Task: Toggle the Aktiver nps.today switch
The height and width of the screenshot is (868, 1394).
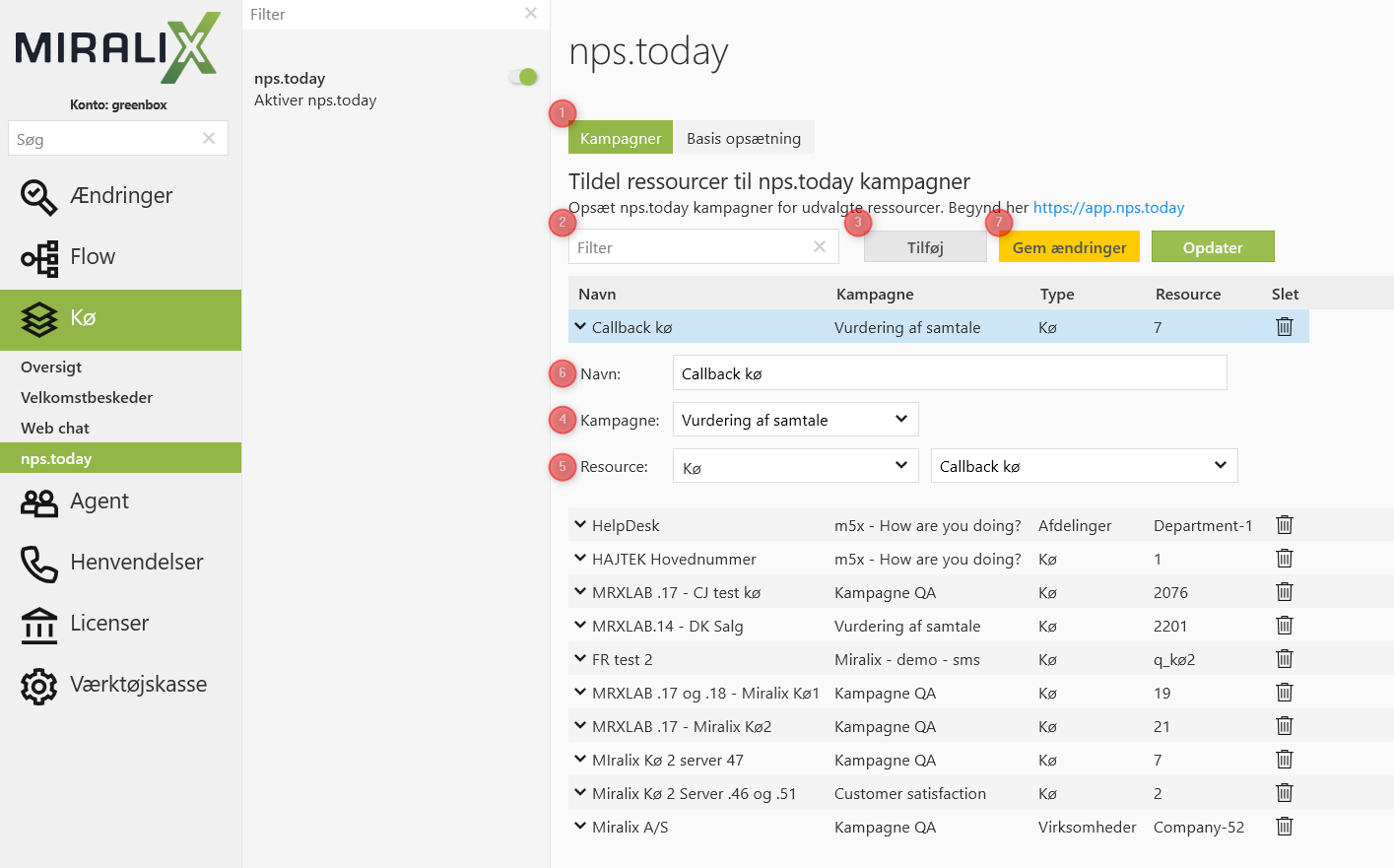Action: tap(523, 77)
